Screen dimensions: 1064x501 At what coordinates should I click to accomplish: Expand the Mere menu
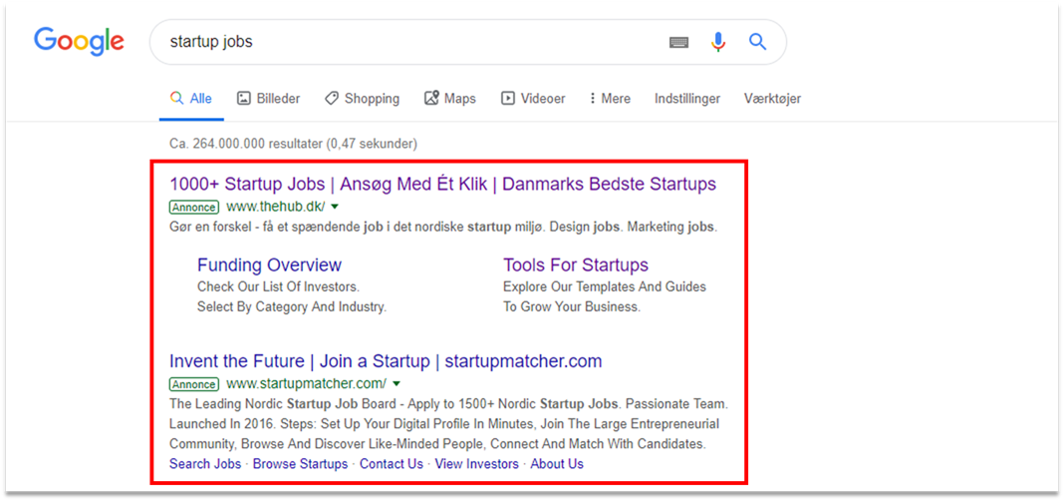609,98
